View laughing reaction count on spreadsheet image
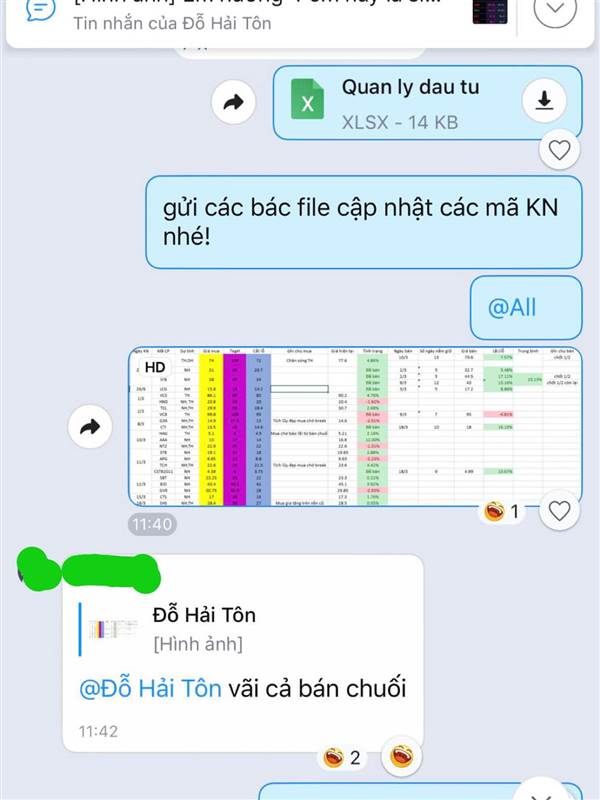600x800 pixels. (x=502, y=511)
